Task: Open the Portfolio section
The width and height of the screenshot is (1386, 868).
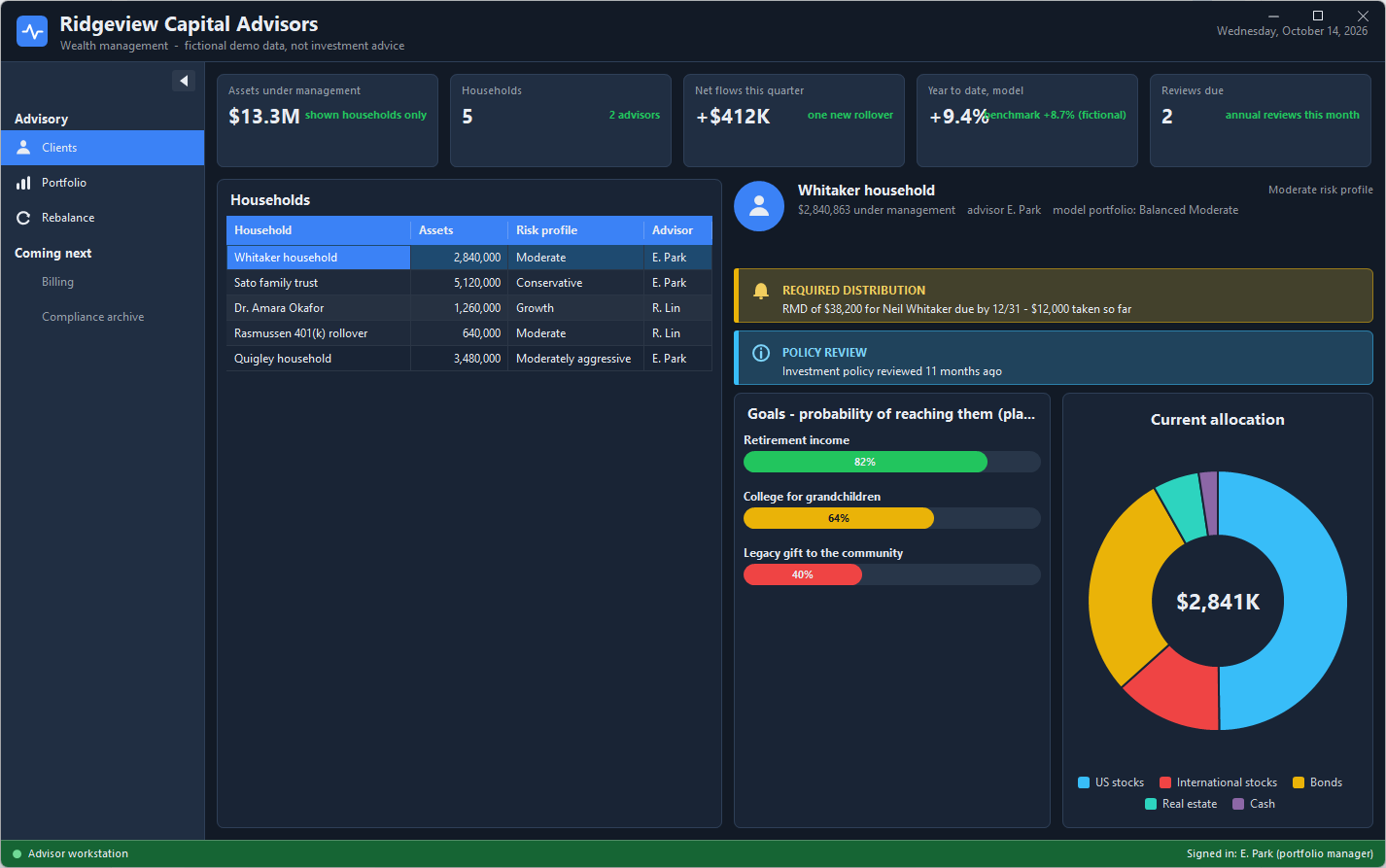Action: coord(102,183)
